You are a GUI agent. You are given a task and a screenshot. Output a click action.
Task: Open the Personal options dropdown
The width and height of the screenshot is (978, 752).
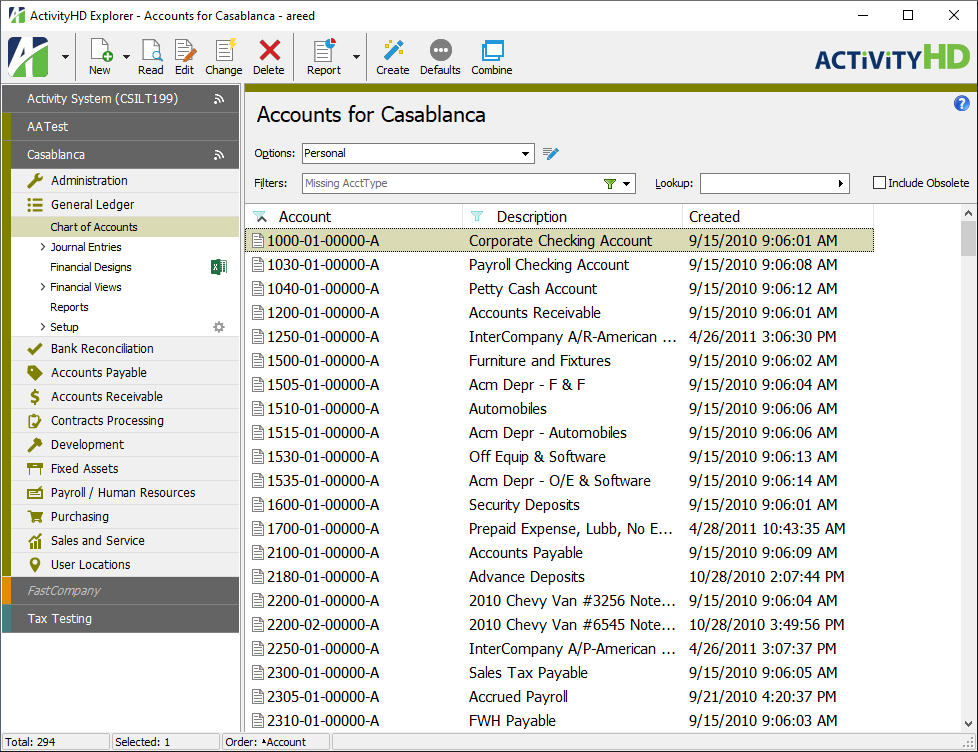(526, 154)
